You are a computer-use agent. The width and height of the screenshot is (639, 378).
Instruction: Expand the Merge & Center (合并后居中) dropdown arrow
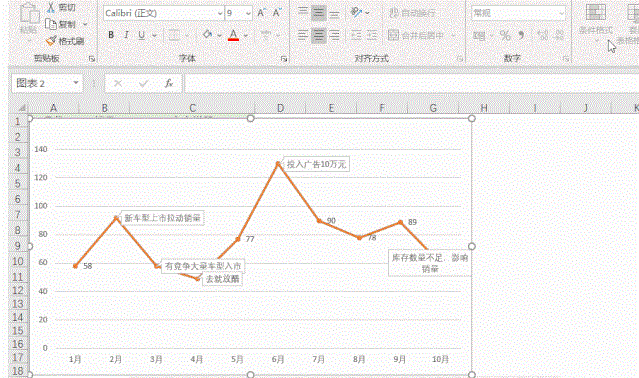[453, 35]
